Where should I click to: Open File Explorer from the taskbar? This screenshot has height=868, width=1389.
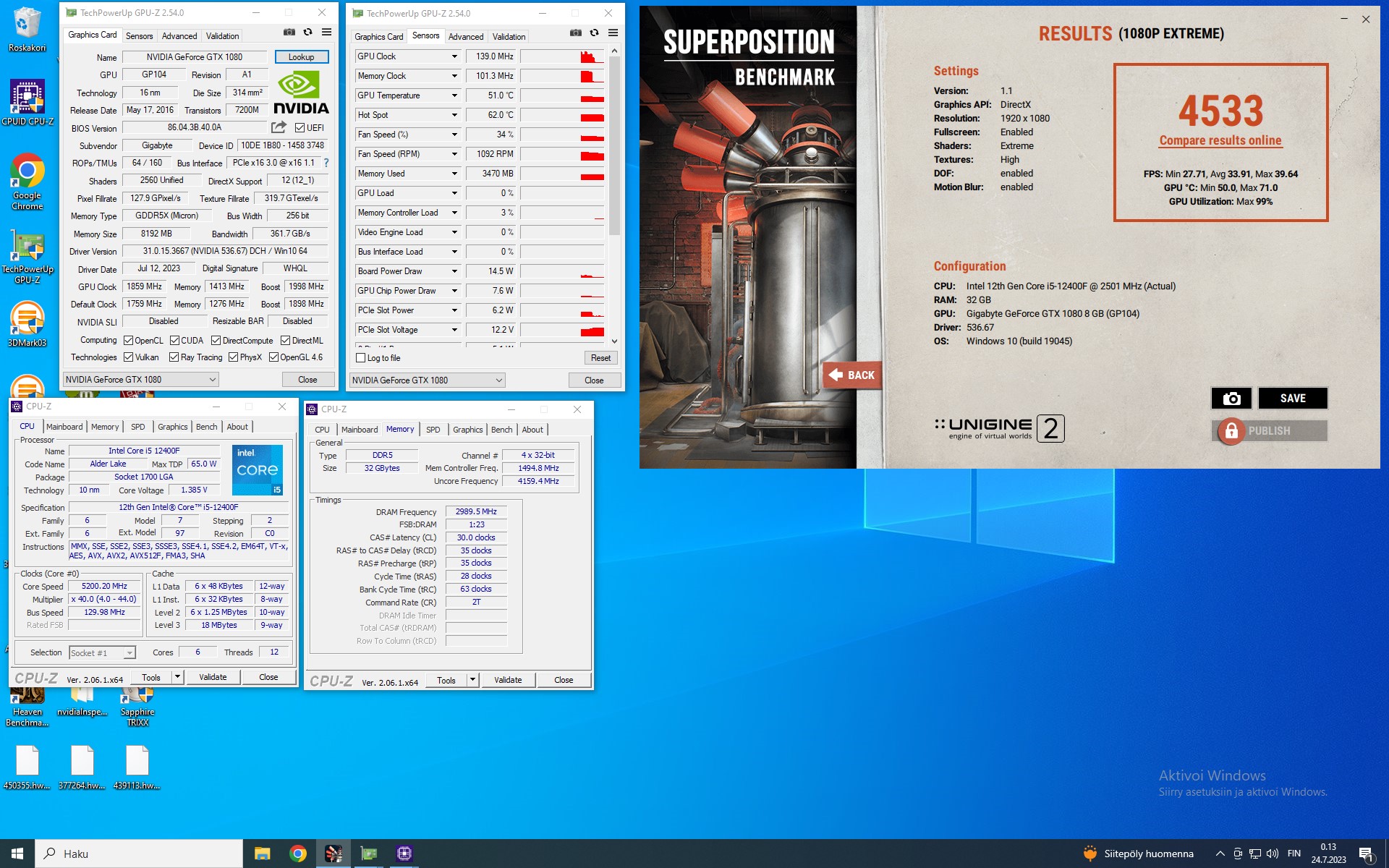point(262,854)
